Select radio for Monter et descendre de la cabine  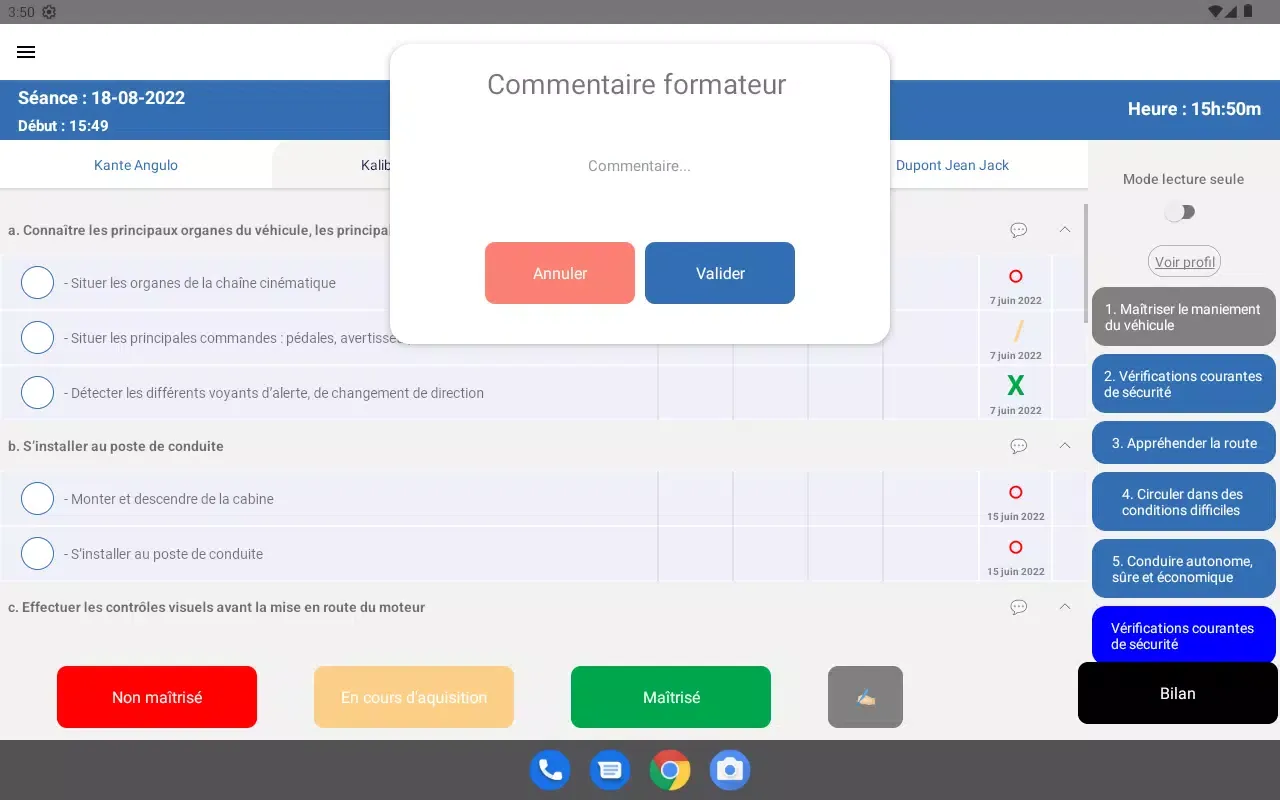[37, 499]
